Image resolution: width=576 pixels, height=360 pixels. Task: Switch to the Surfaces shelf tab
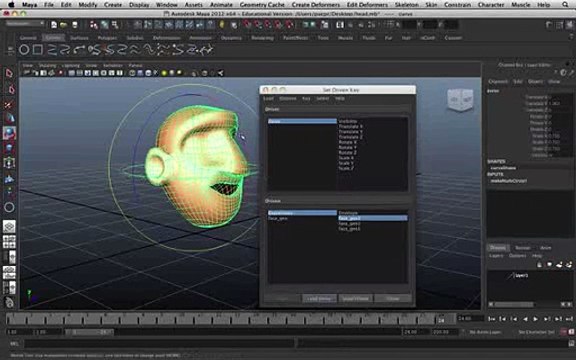click(79, 38)
